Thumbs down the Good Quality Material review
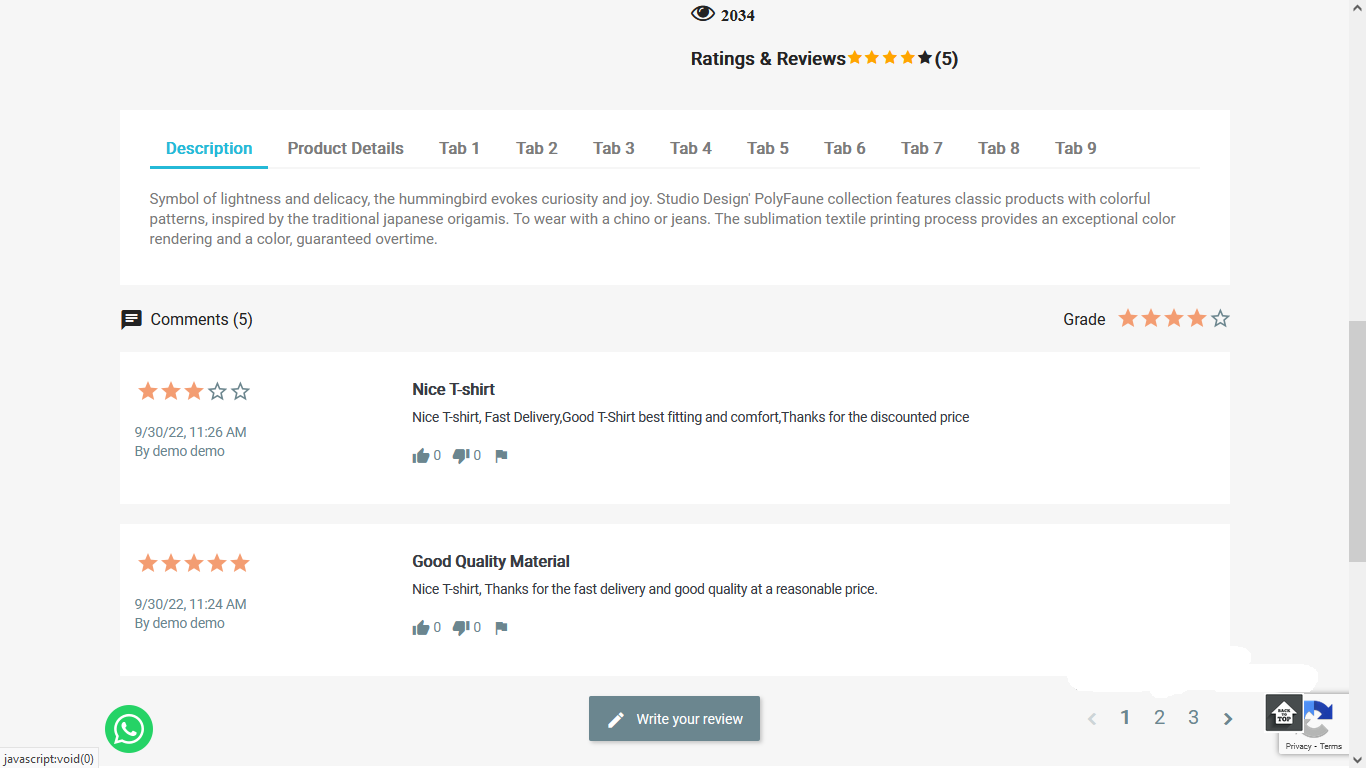 [461, 628]
